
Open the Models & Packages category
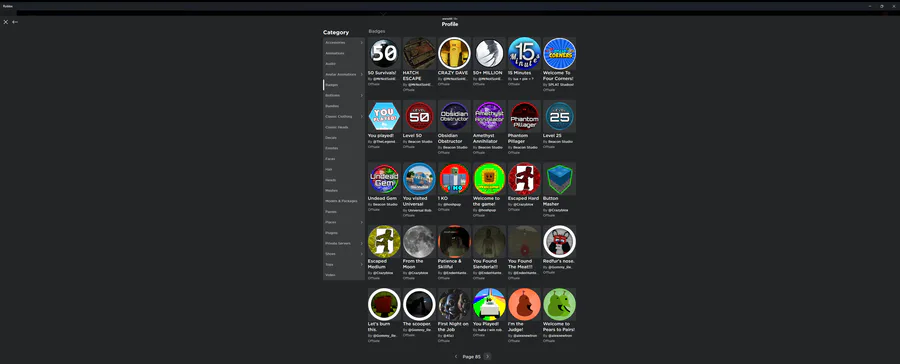coord(344,201)
